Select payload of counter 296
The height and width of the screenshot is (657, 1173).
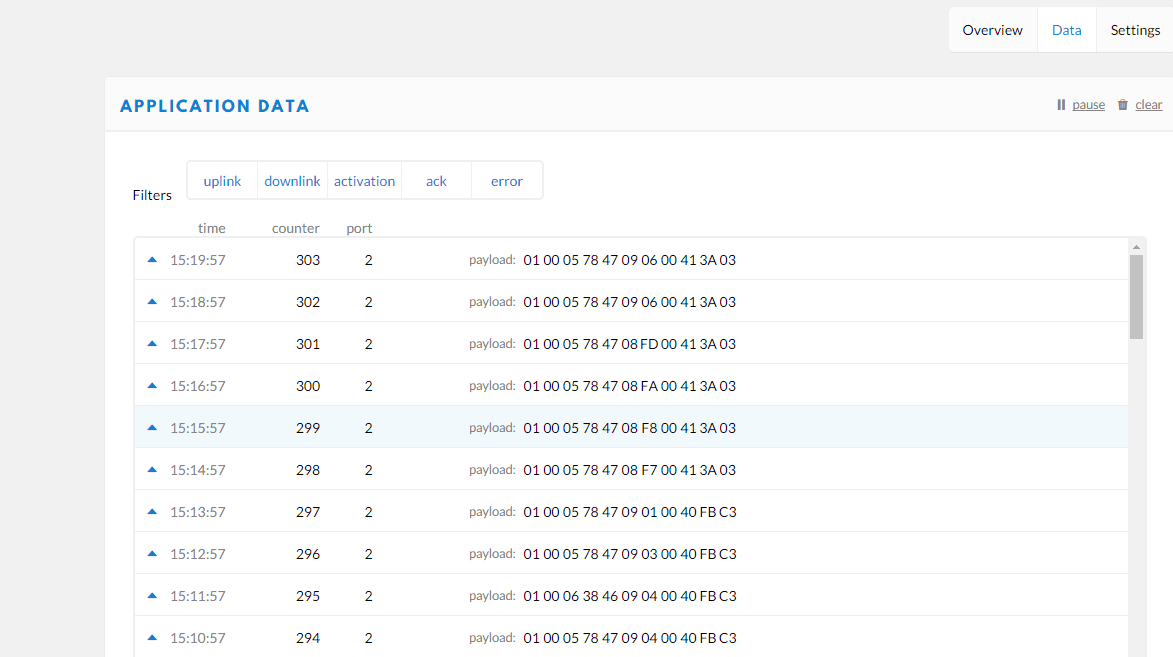pyautogui.click(x=630, y=554)
